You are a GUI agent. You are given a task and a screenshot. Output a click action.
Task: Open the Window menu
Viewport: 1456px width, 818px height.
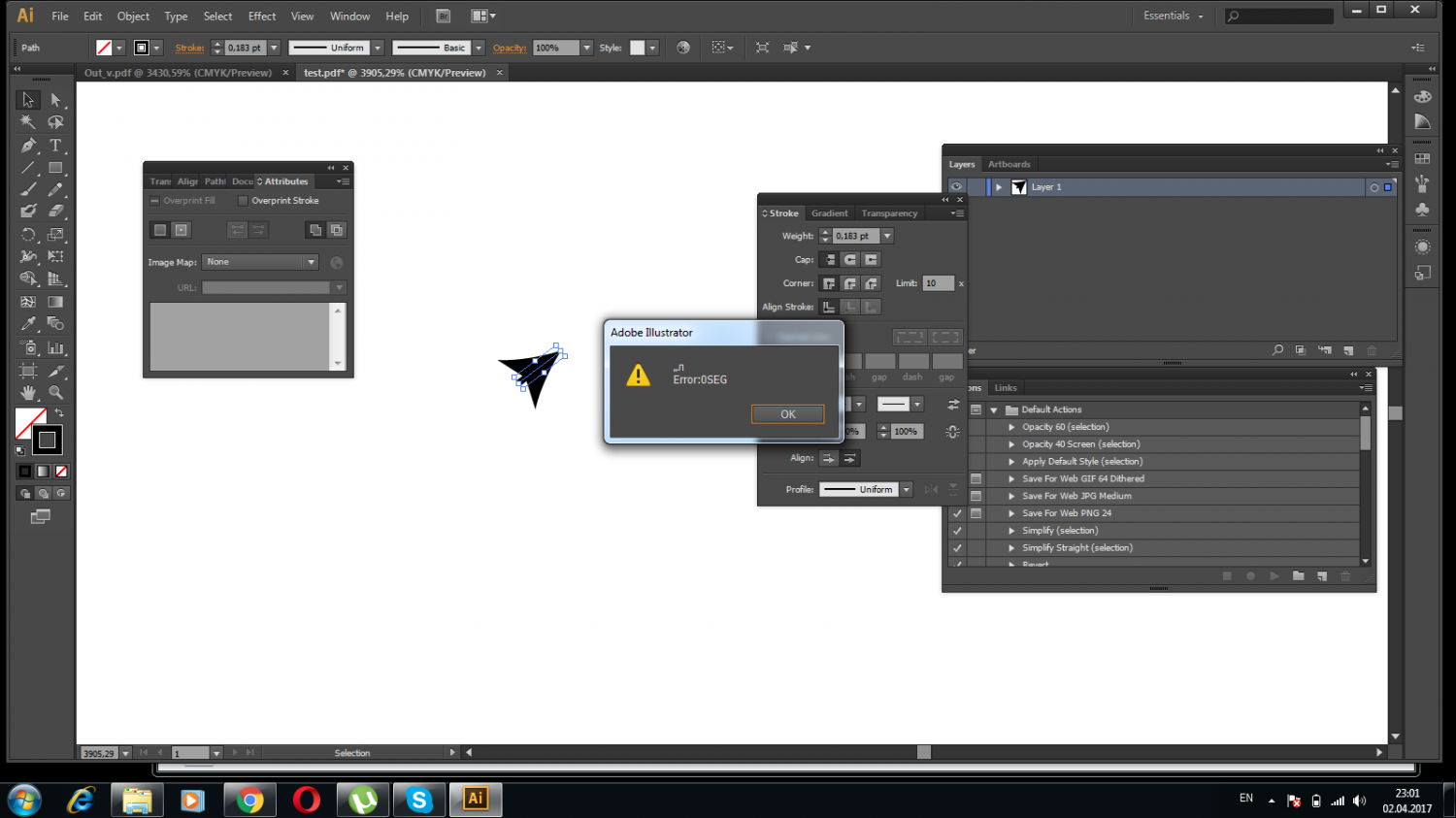349,16
